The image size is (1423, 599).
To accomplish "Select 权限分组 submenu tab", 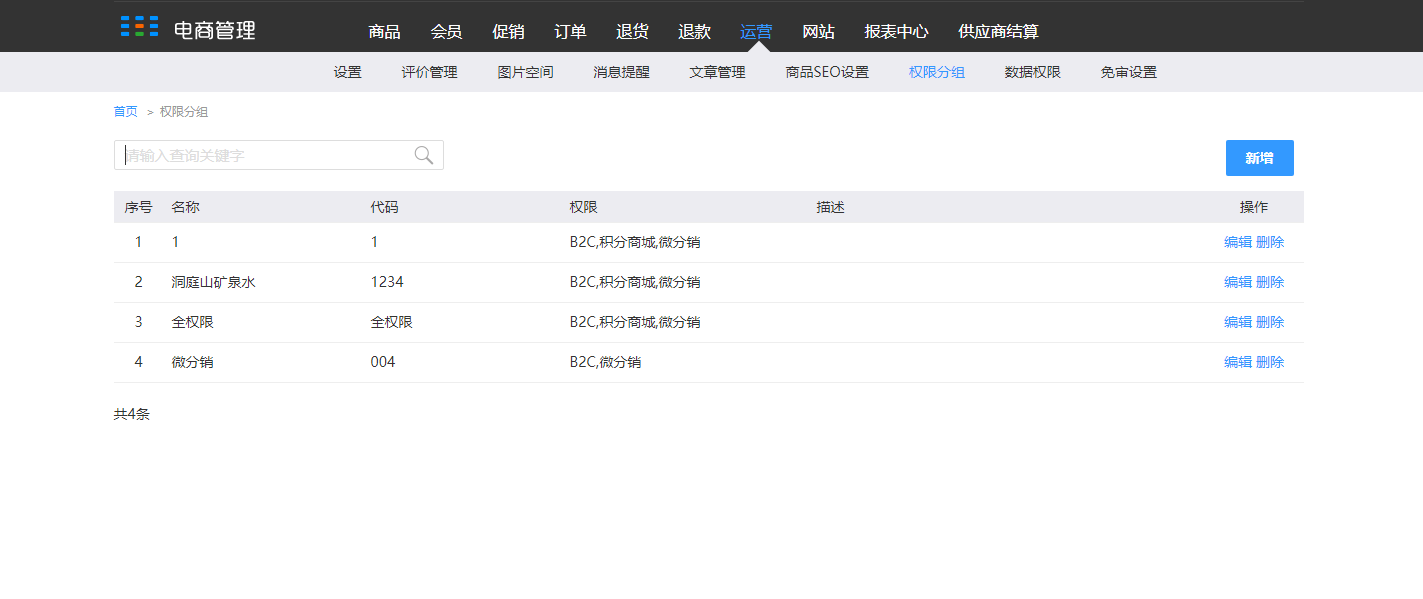I will (x=937, y=72).
